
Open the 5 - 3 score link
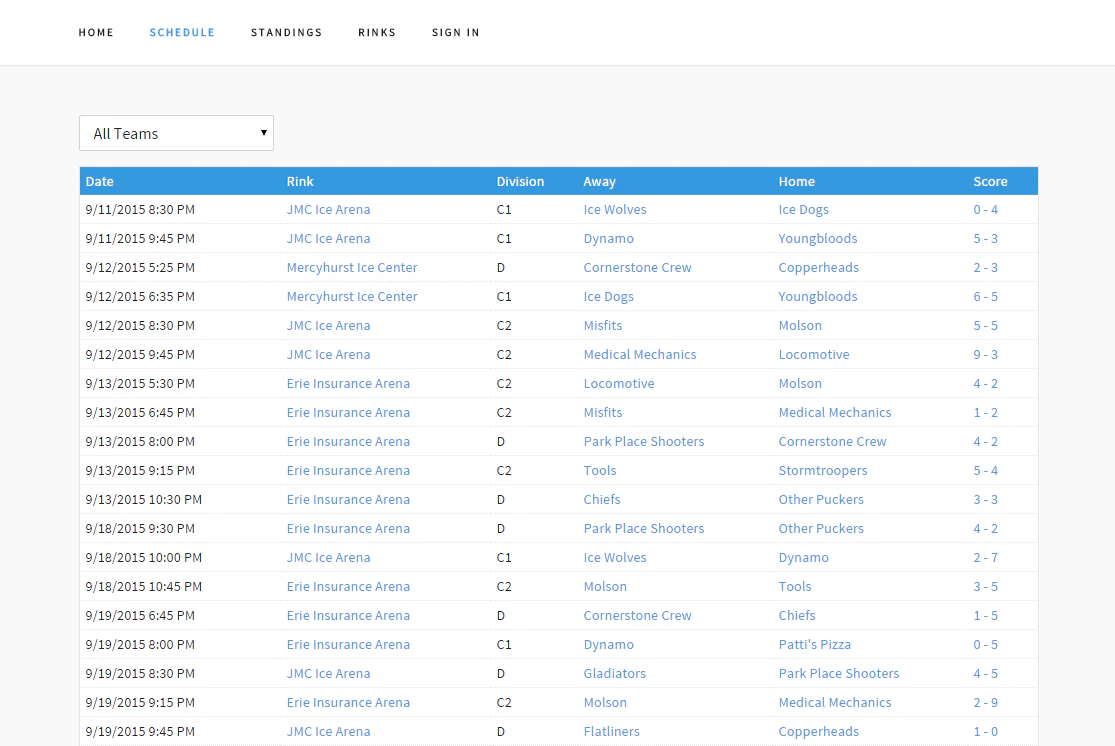click(x=986, y=238)
